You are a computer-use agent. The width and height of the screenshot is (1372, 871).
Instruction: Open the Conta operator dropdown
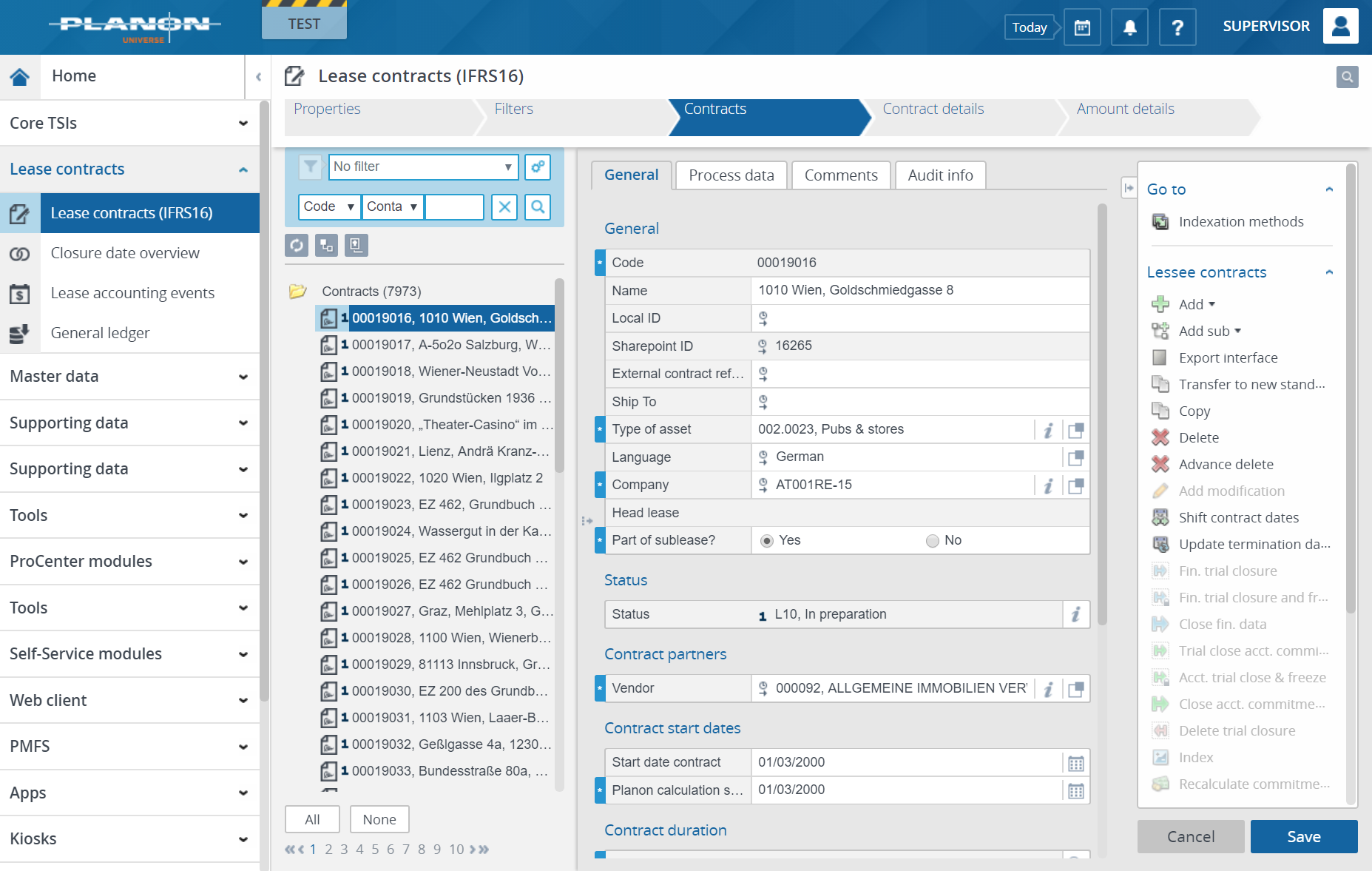click(393, 206)
